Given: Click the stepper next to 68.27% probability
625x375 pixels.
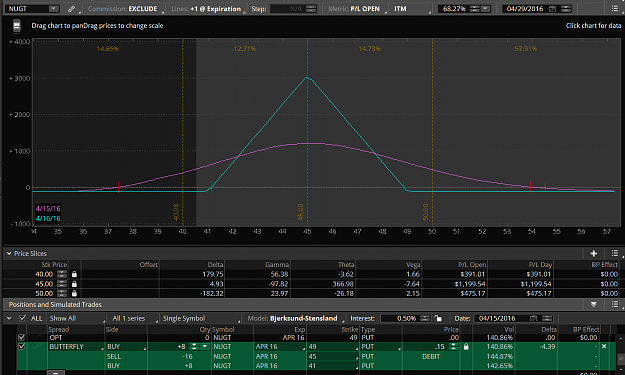Looking at the screenshot, I should pos(474,9).
